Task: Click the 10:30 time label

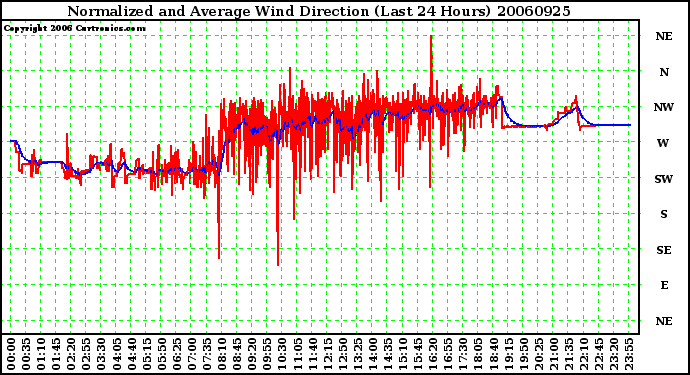Action: [x=282, y=354]
